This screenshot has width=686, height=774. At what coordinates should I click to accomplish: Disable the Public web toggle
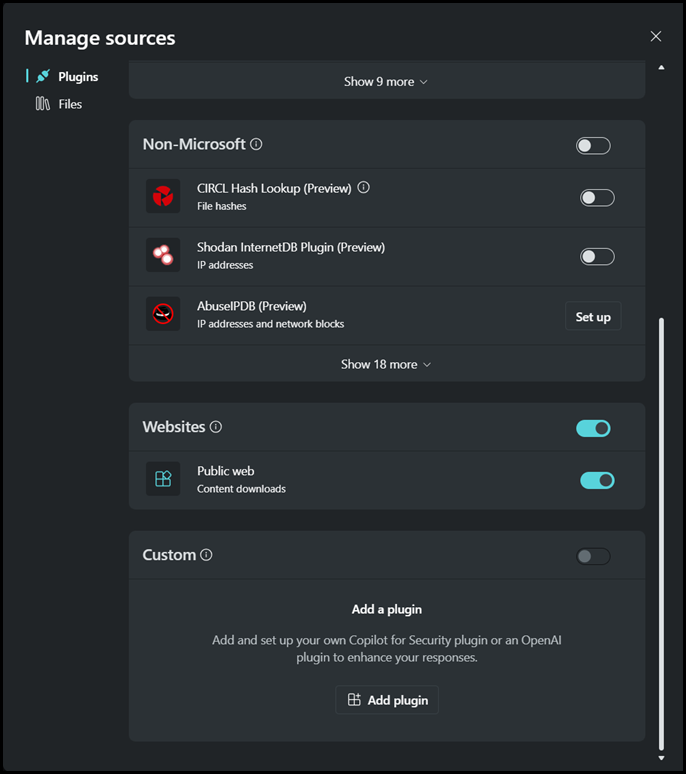[x=597, y=481]
